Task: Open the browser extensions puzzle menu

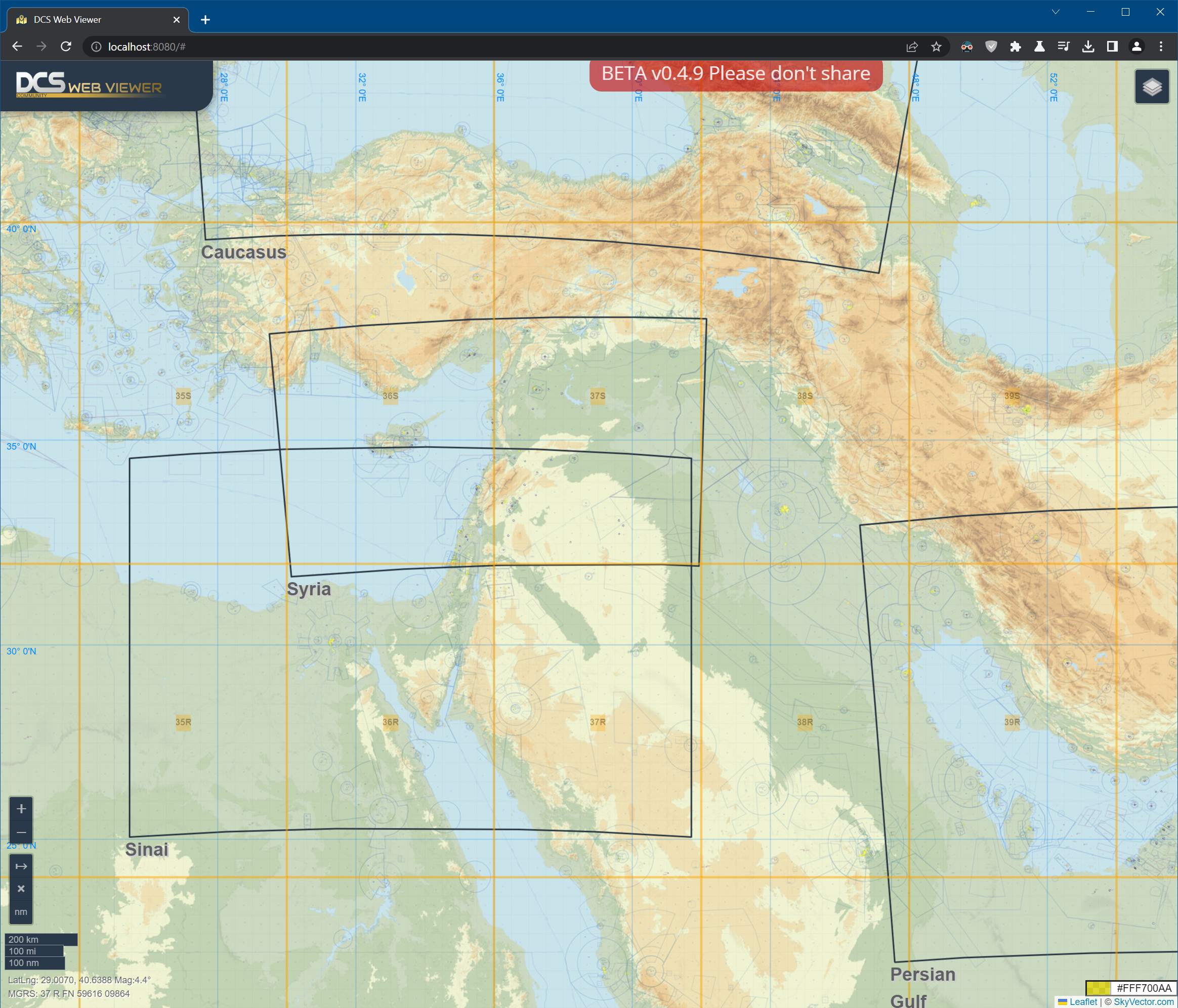Action: pos(1016,47)
